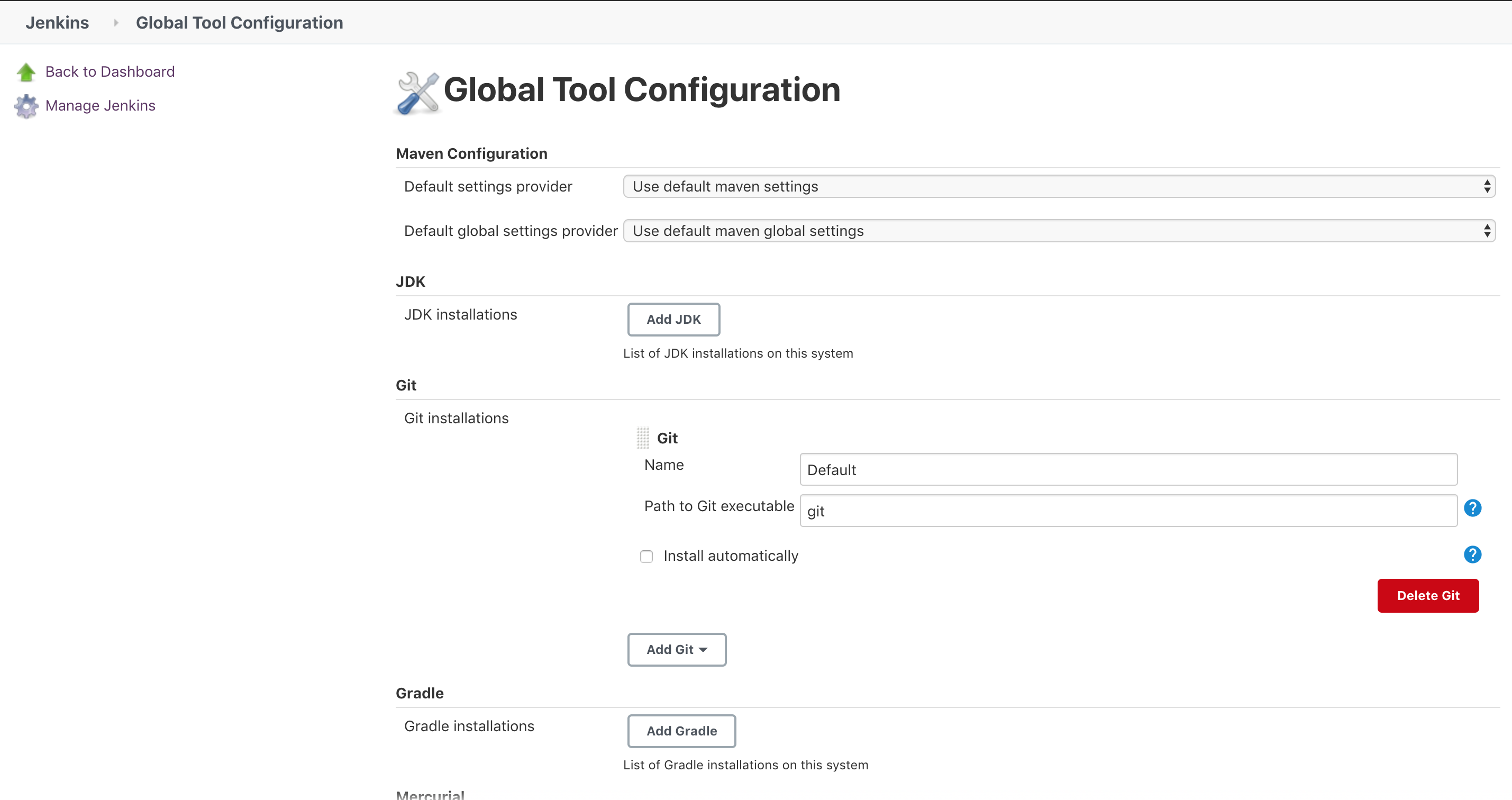Open help for Path to Git executable

click(1472, 508)
